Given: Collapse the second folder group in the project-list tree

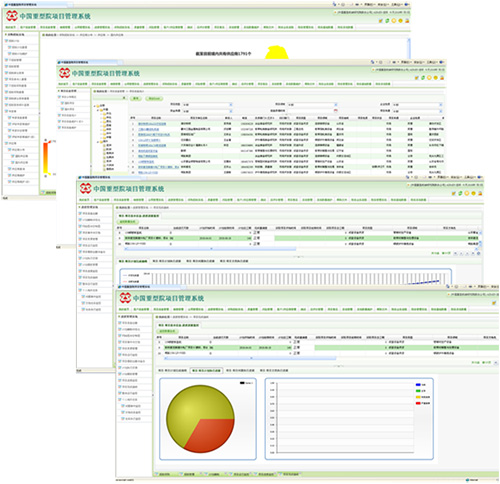Looking at the screenshot, I should click(98, 142).
